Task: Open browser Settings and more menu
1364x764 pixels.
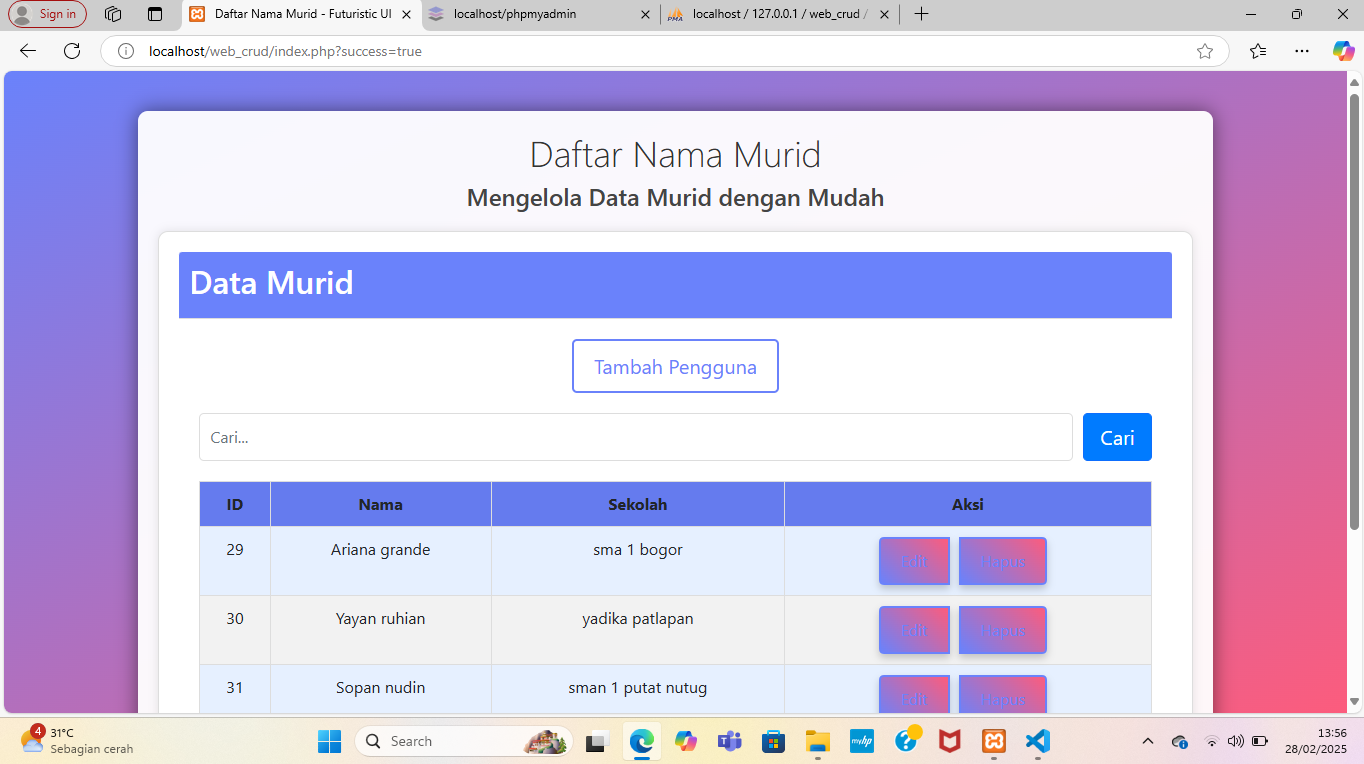Action: [1301, 51]
